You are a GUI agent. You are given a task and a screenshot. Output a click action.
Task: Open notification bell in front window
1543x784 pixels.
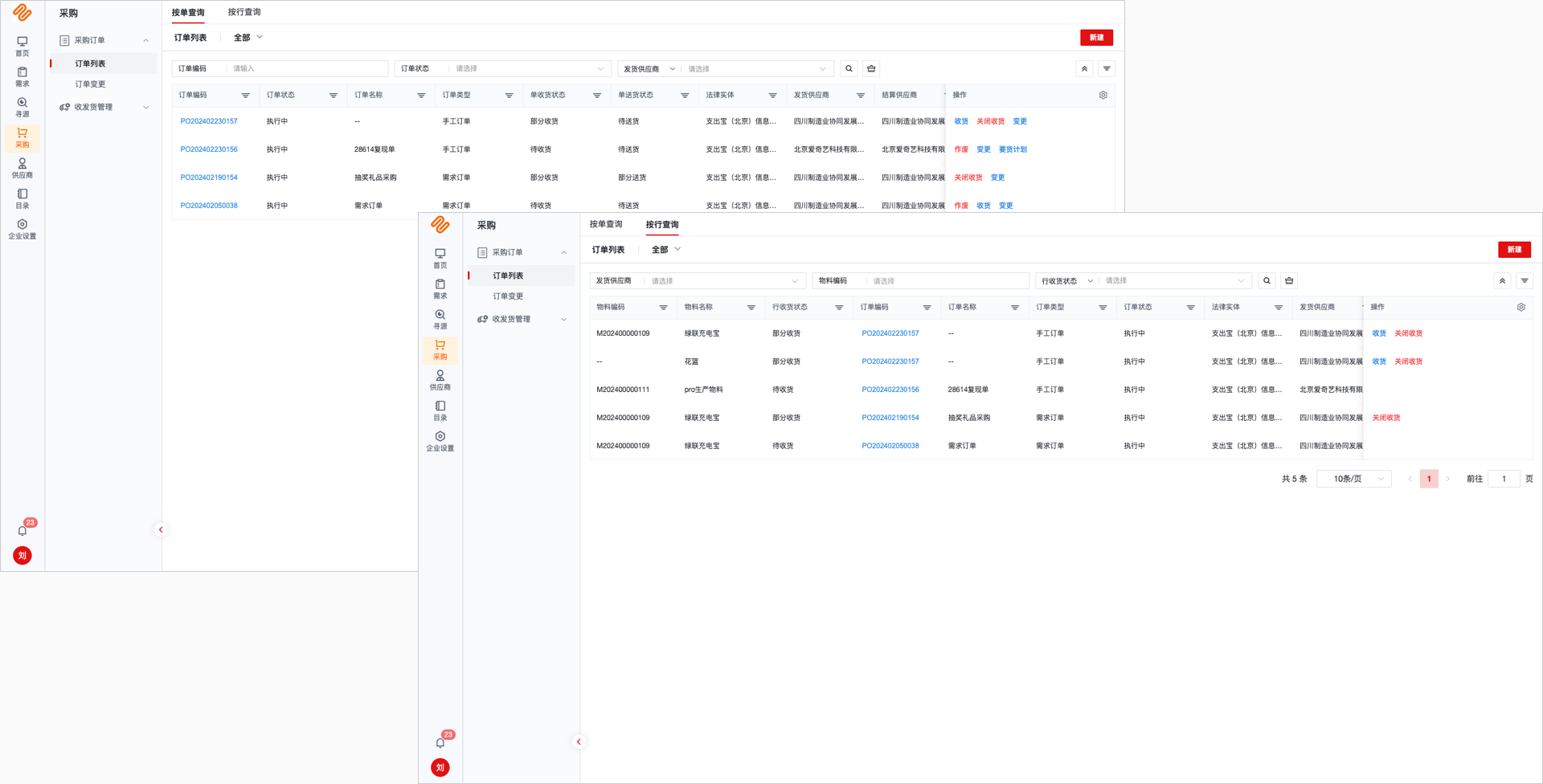tap(440, 742)
